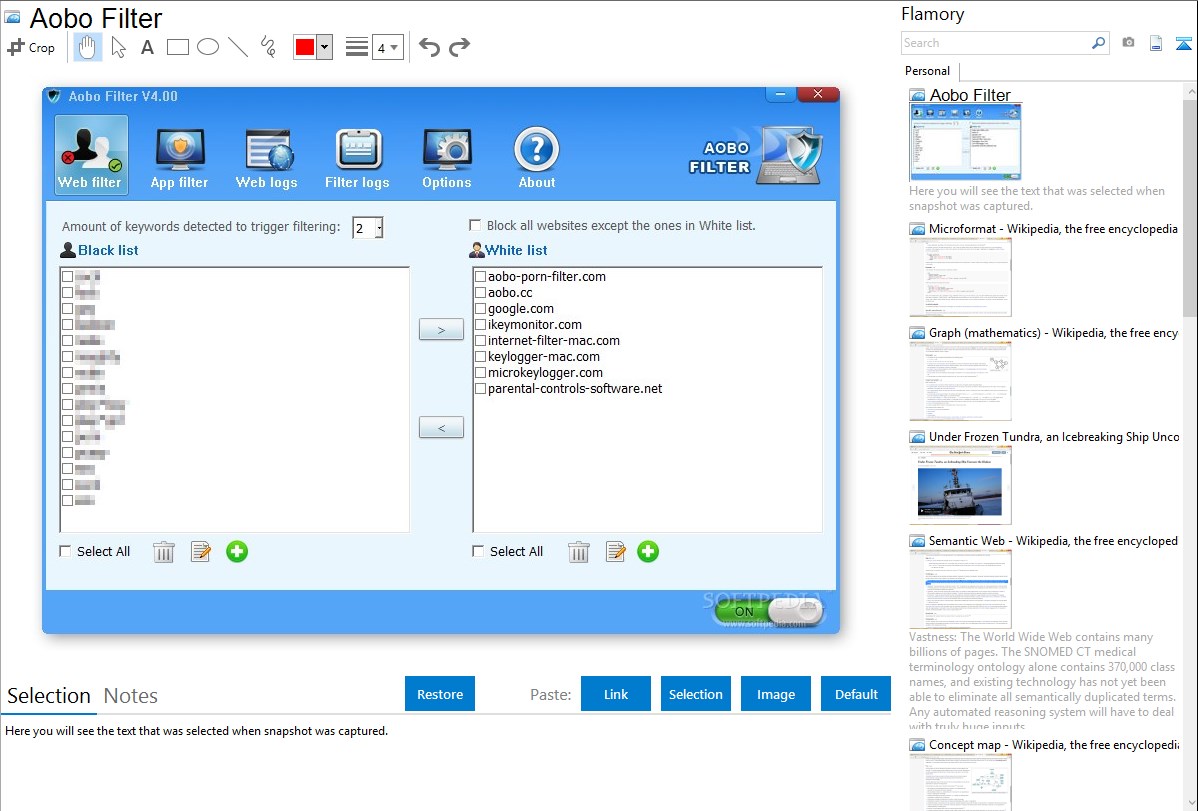
Task: Open the Filter logs section
Action: tap(357, 158)
